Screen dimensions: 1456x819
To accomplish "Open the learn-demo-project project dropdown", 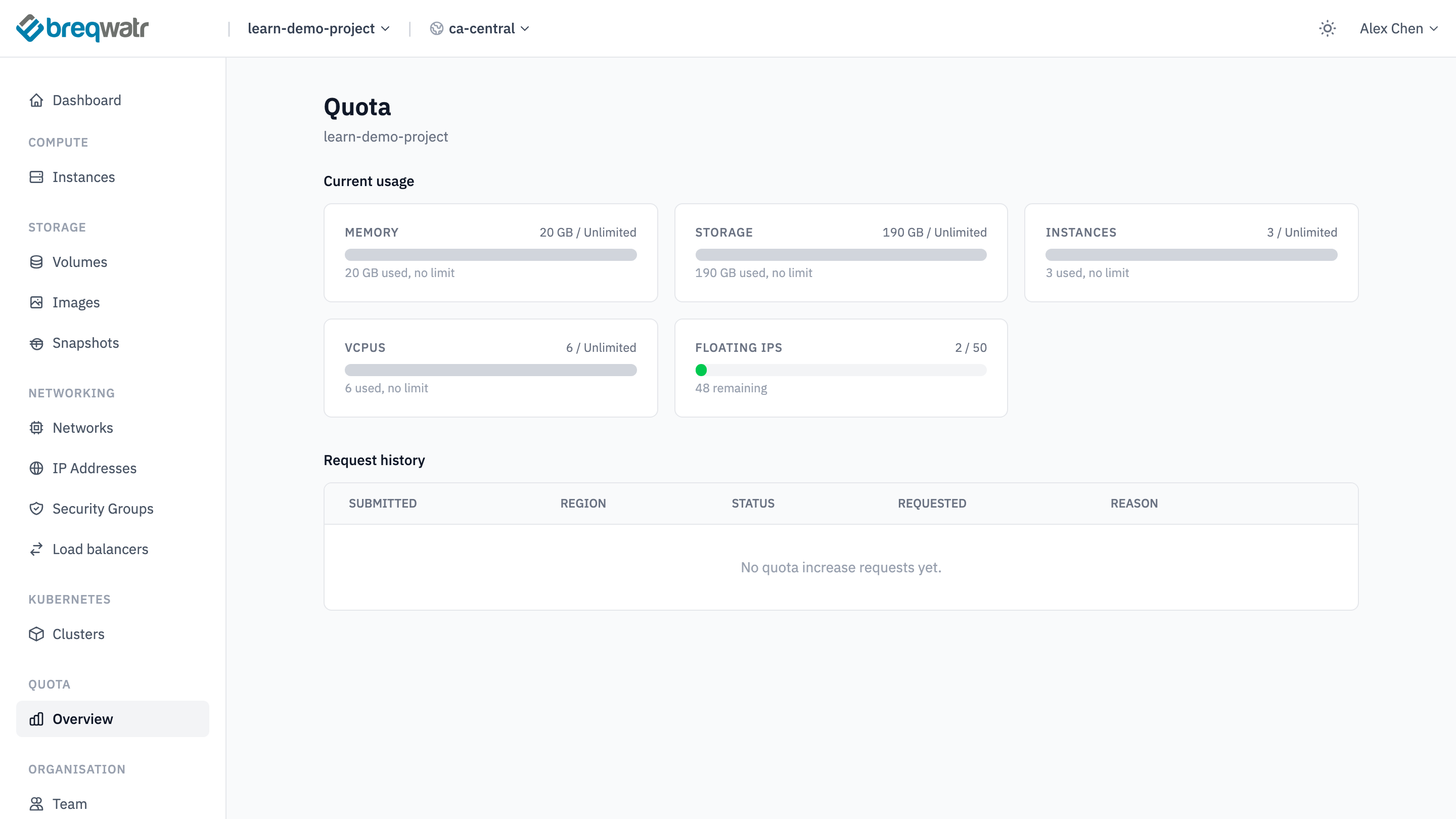I will 319,28.
